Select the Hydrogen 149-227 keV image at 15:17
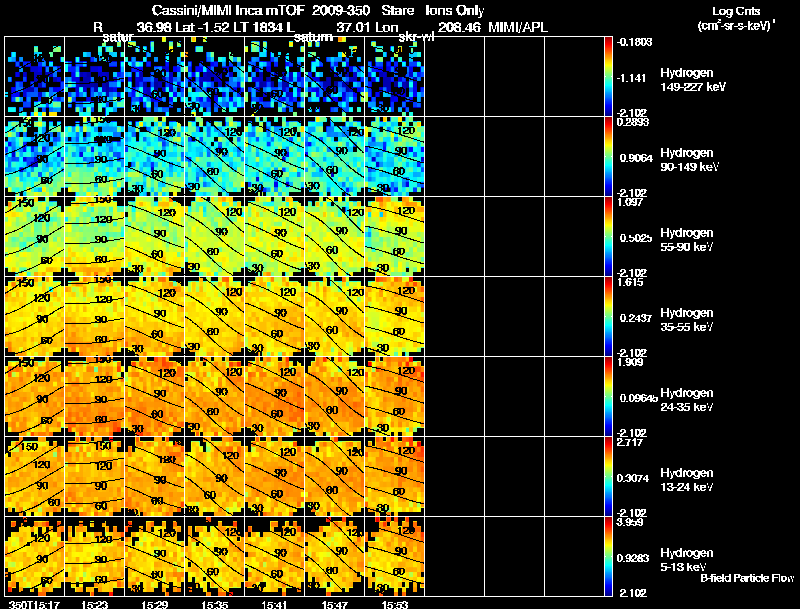Screen dimensions: 800x609 tap(35, 77)
